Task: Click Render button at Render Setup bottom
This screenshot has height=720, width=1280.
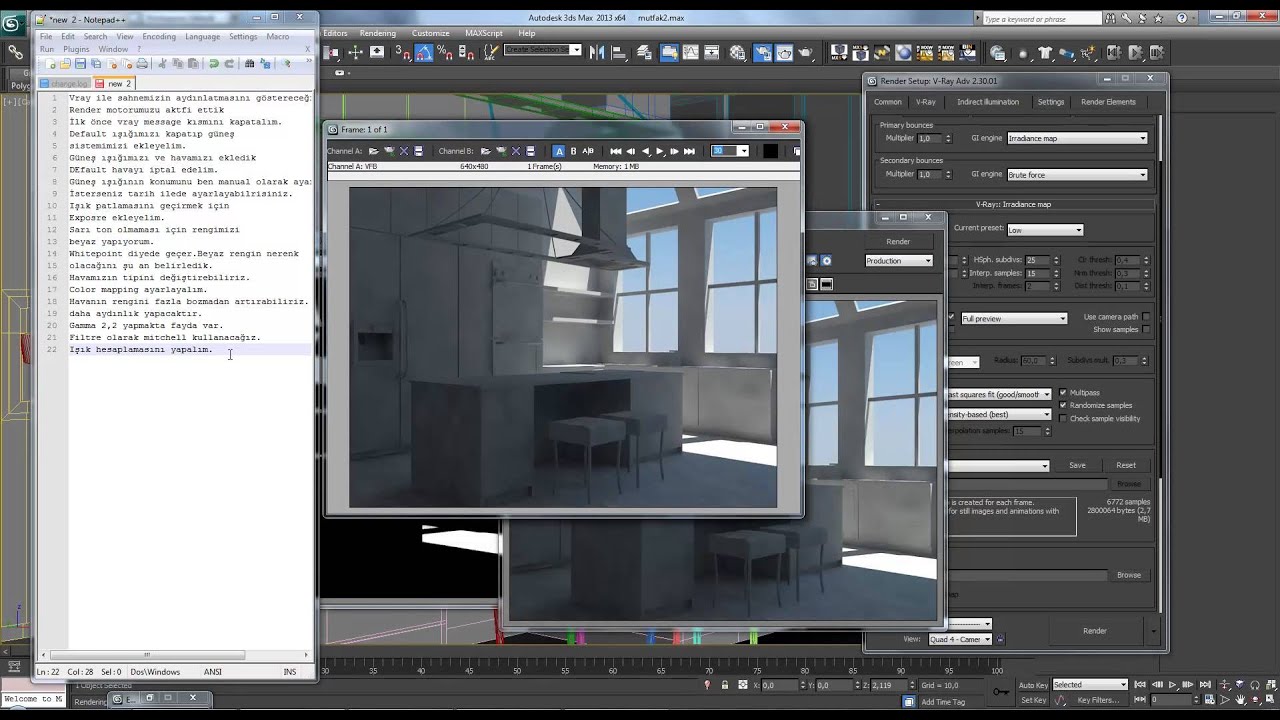Action: (1095, 631)
